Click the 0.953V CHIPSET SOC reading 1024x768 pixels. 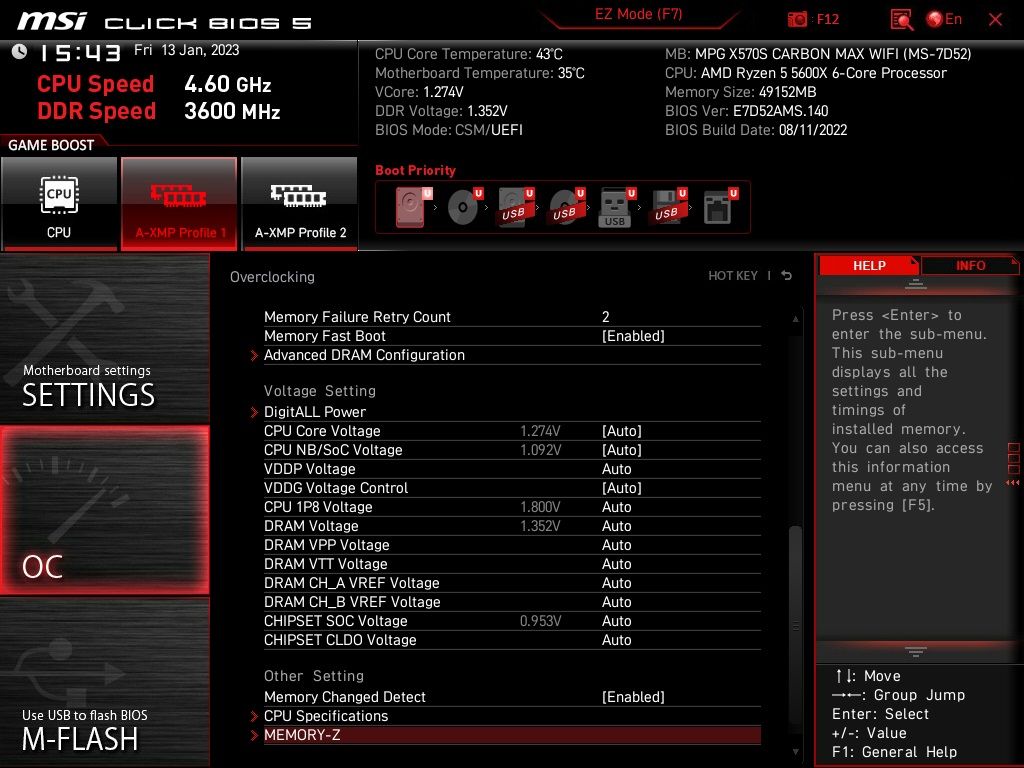(x=540, y=621)
